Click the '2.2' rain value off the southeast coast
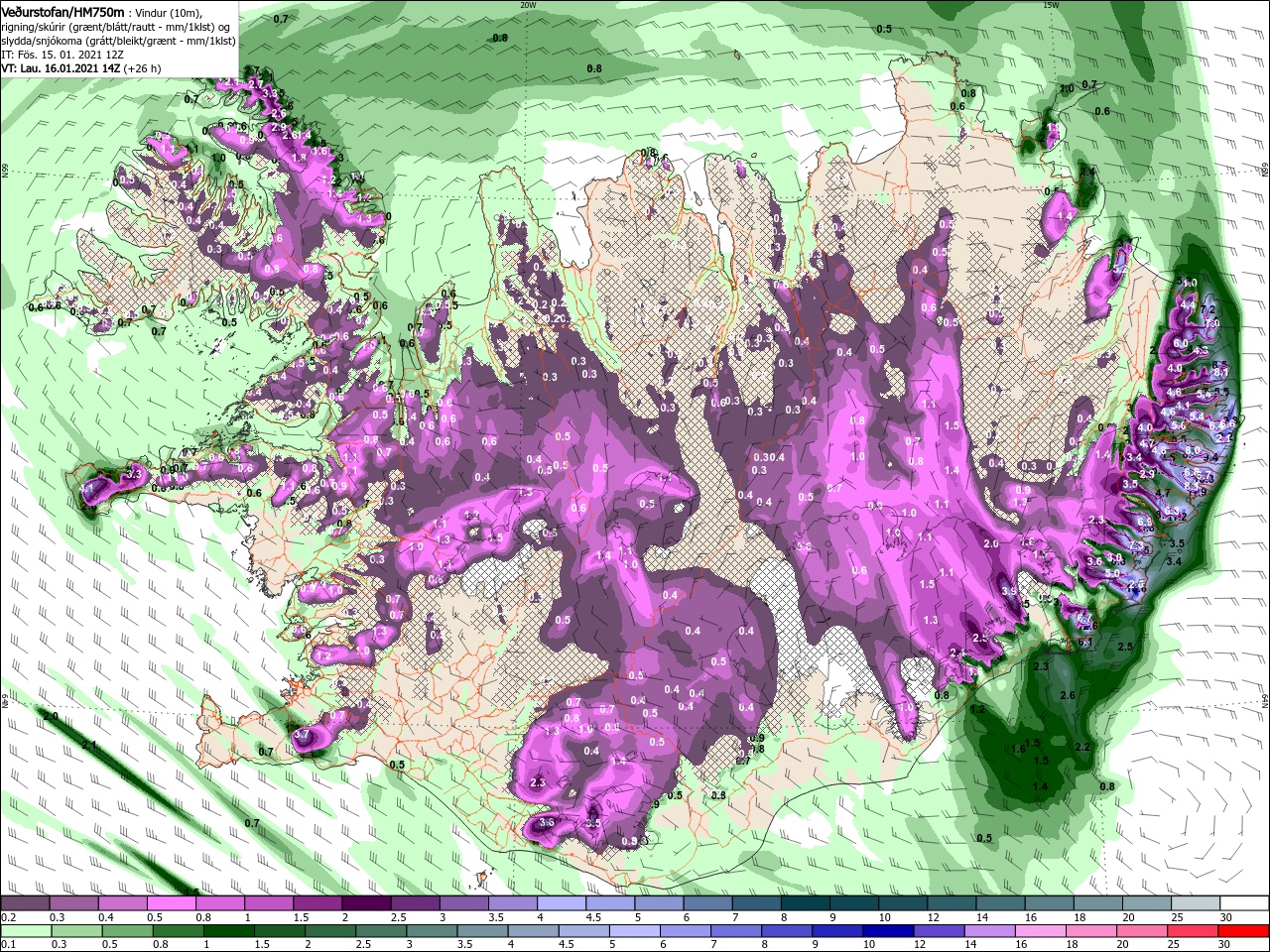The width and height of the screenshot is (1270, 952). pos(1082,747)
